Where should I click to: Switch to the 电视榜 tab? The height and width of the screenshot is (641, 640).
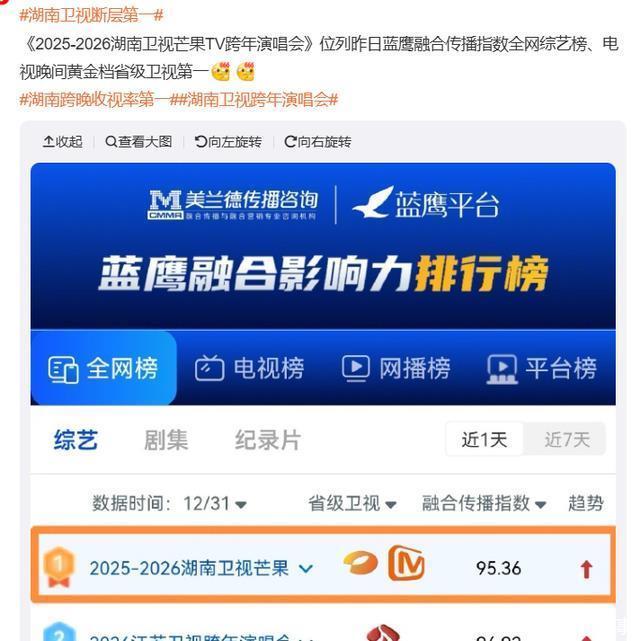tap(249, 368)
